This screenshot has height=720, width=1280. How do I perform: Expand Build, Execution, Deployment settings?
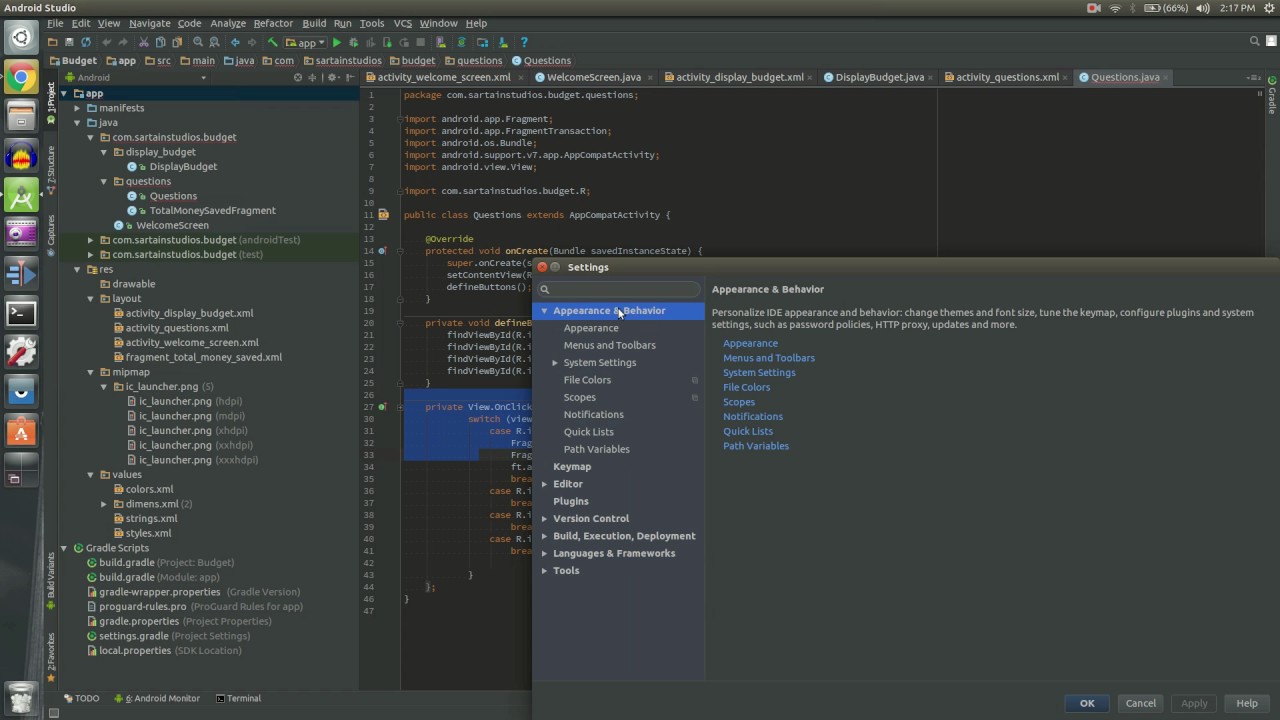(x=545, y=536)
